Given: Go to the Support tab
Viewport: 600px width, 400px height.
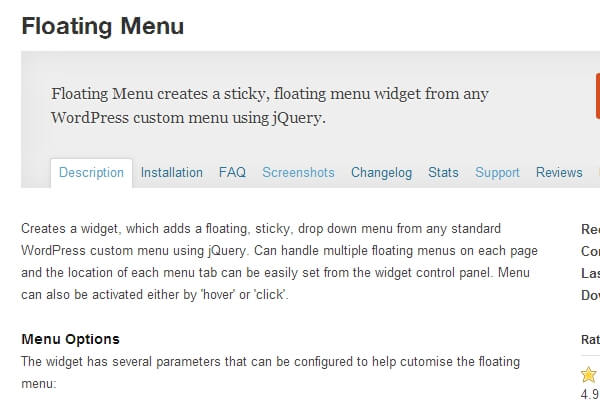Looking at the screenshot, I should tap(497, 173).
